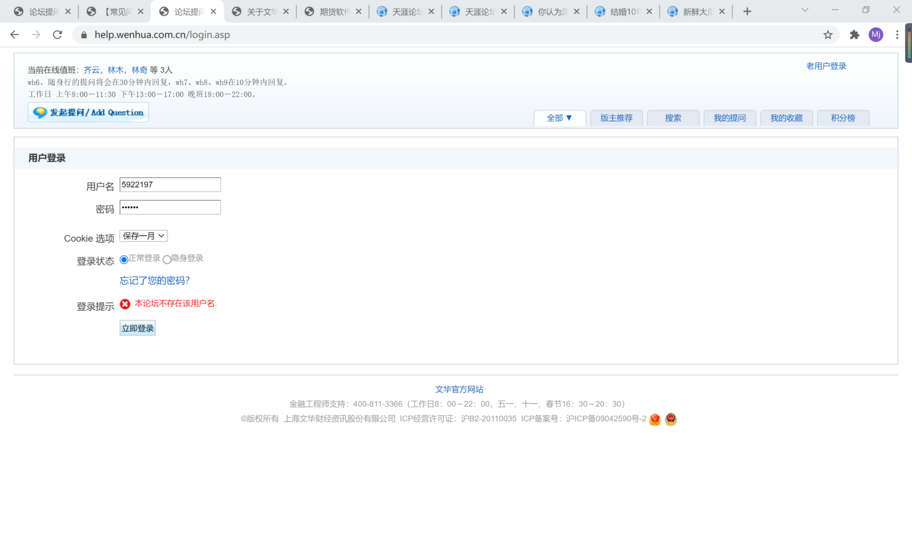Open the 积分榜 tab

[x=843, y=118]
